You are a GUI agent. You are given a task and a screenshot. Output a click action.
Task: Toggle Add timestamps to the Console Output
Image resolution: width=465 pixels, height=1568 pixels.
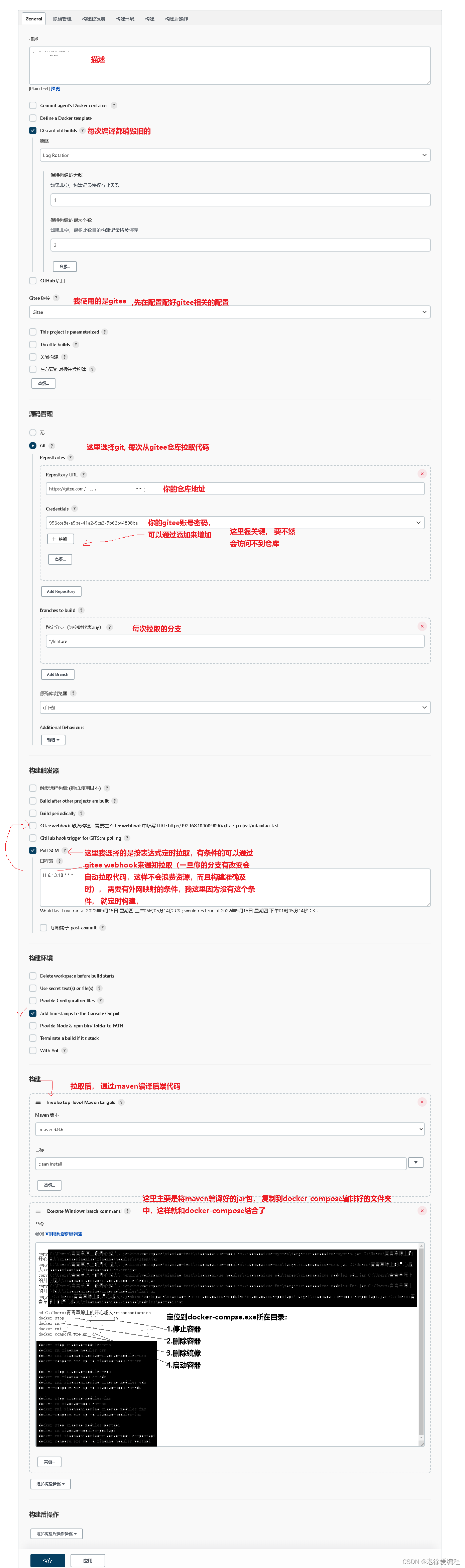(33, 1013)
